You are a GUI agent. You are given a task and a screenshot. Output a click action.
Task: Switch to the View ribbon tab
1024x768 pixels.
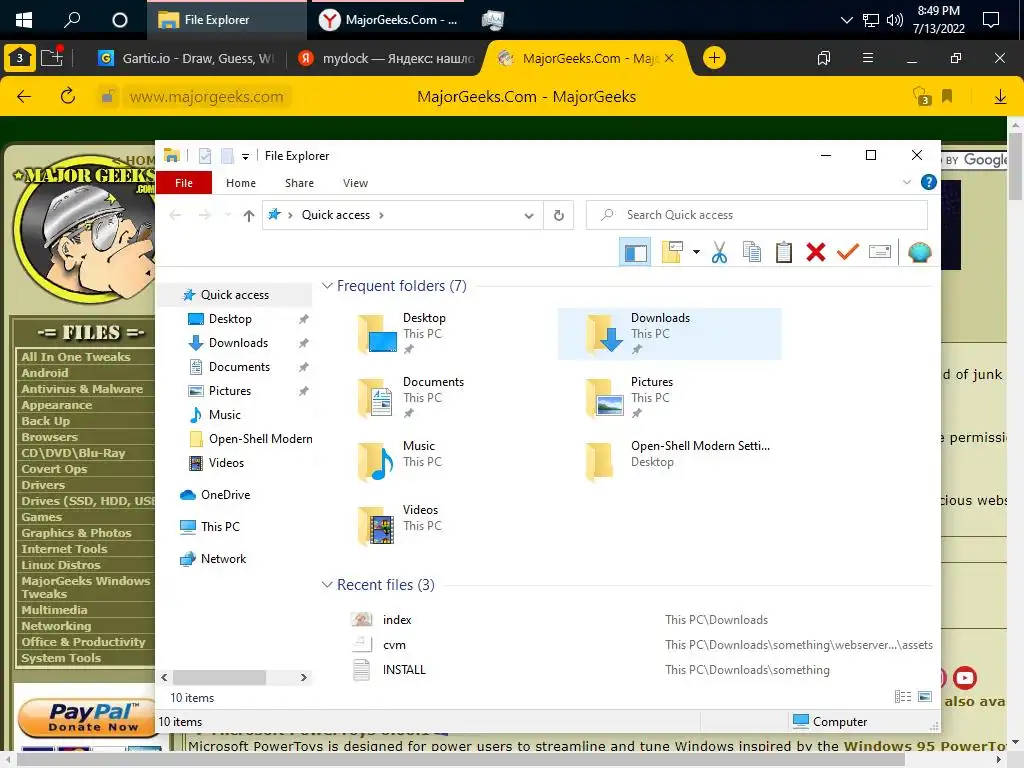355,183
